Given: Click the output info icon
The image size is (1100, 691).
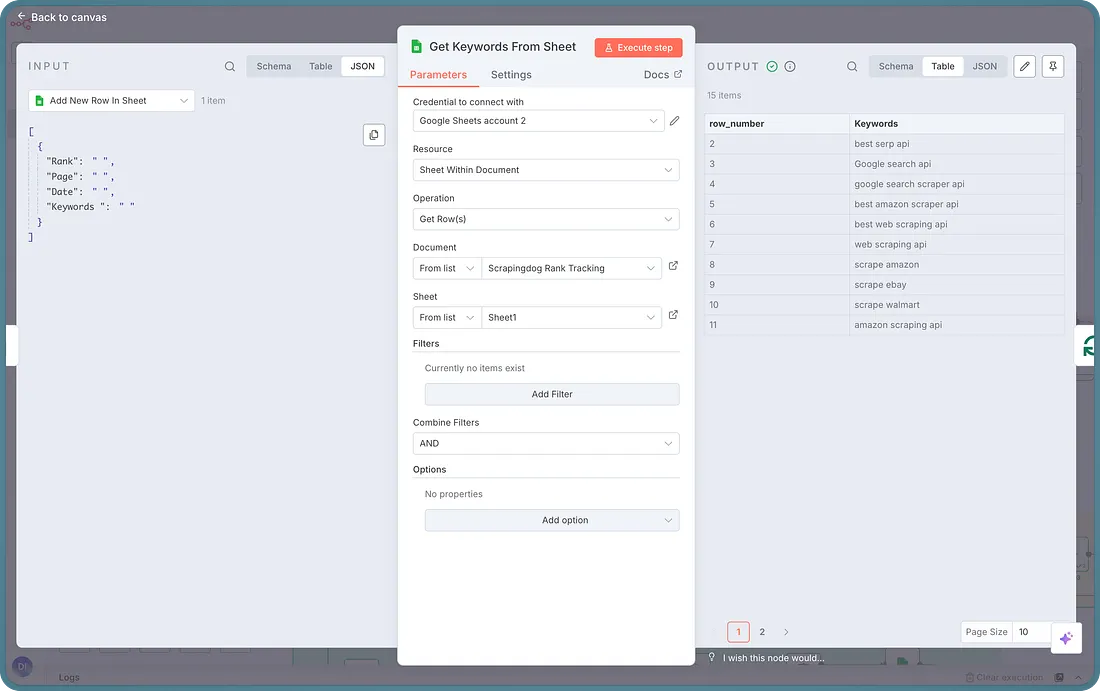Looking at the screenshot, I should tap(790, 67).
